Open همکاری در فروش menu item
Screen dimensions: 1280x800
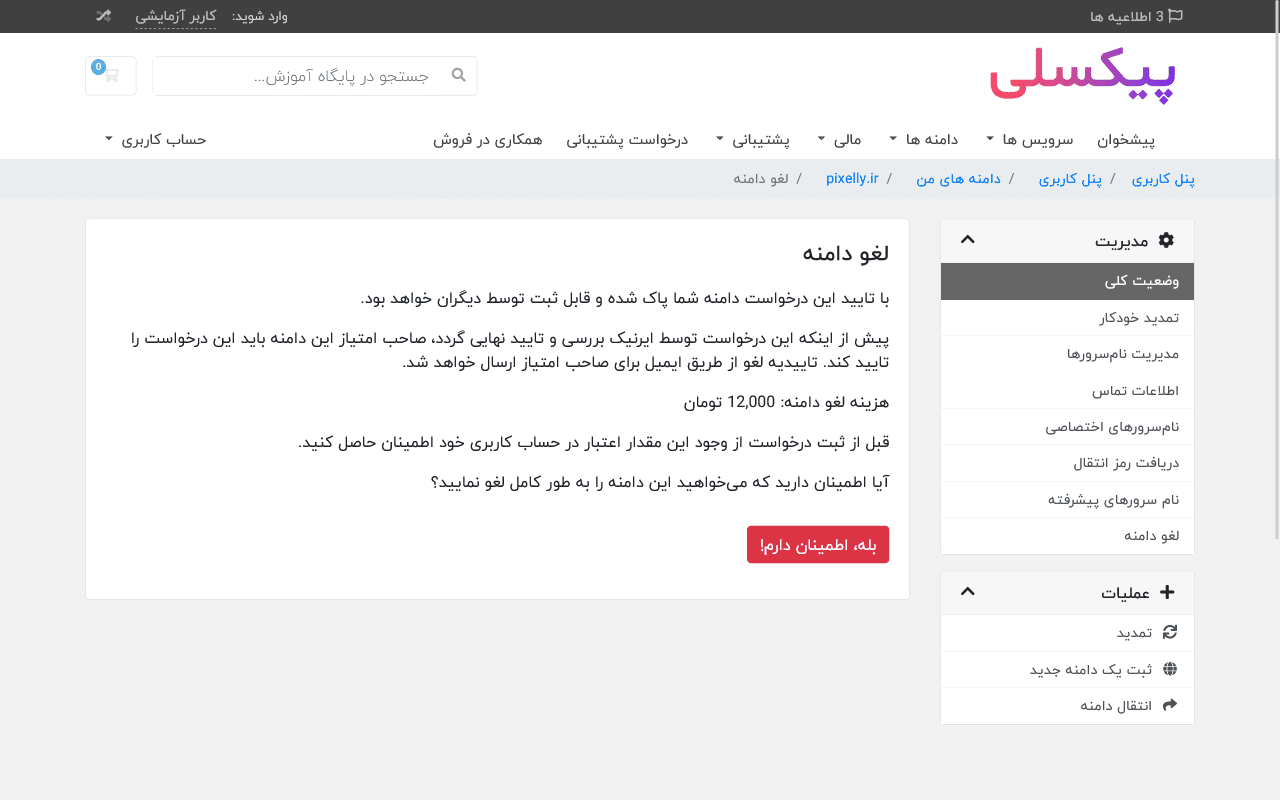488,139
